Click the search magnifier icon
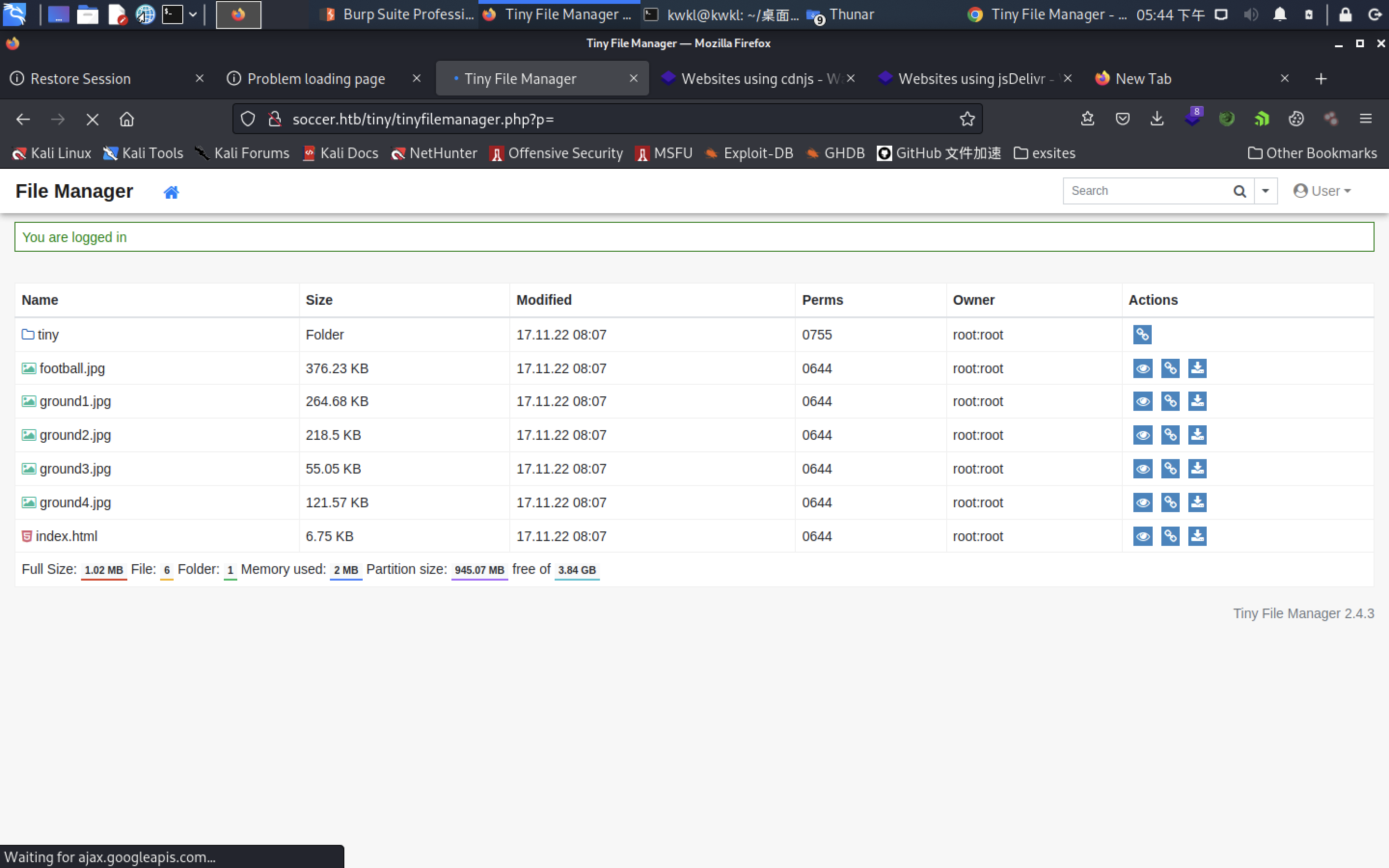This screenshot has width=1389, height=868. click(1239, 191)
